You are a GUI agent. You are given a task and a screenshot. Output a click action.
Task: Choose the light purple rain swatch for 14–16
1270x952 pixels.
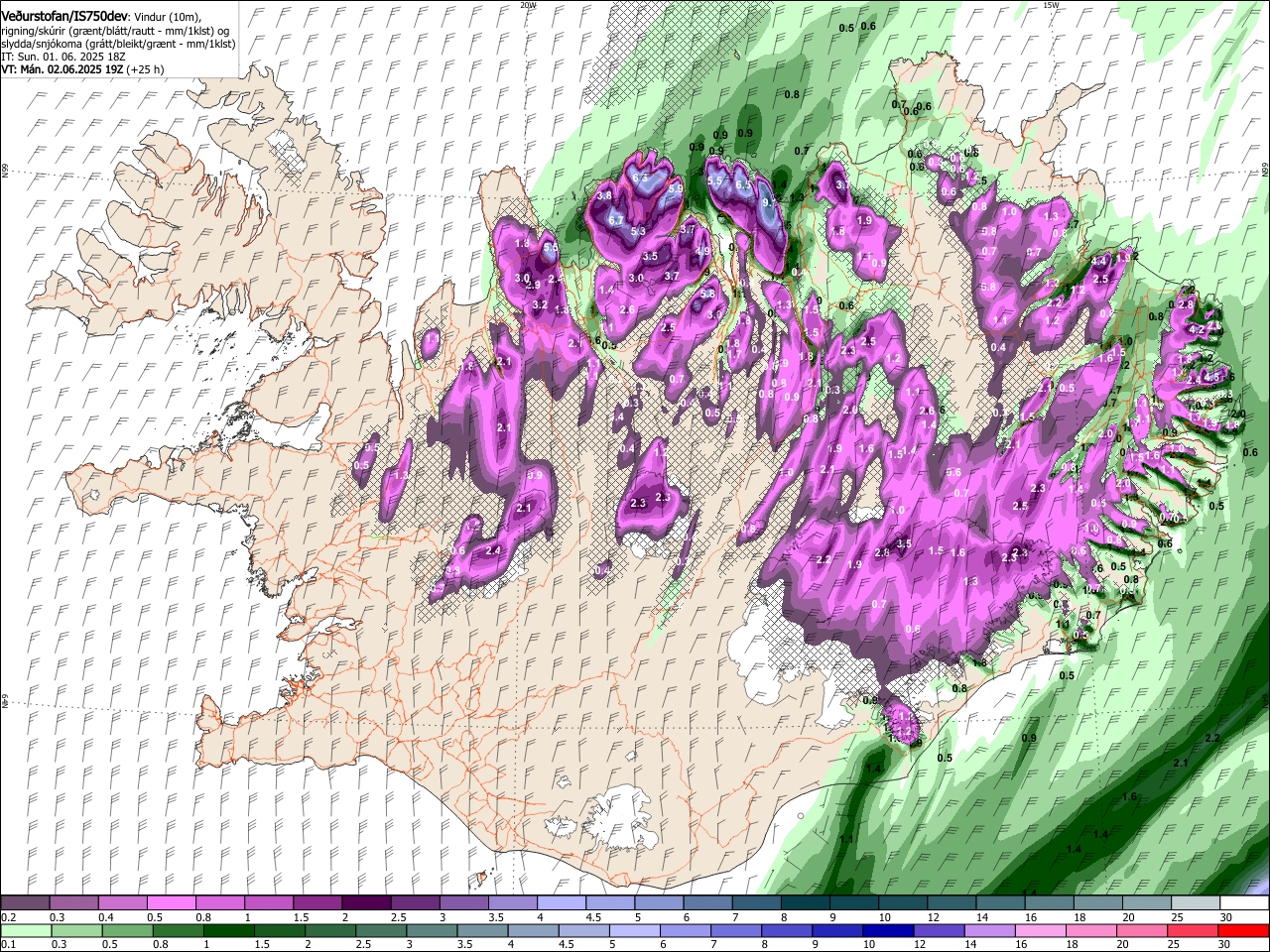click(990, 931)
